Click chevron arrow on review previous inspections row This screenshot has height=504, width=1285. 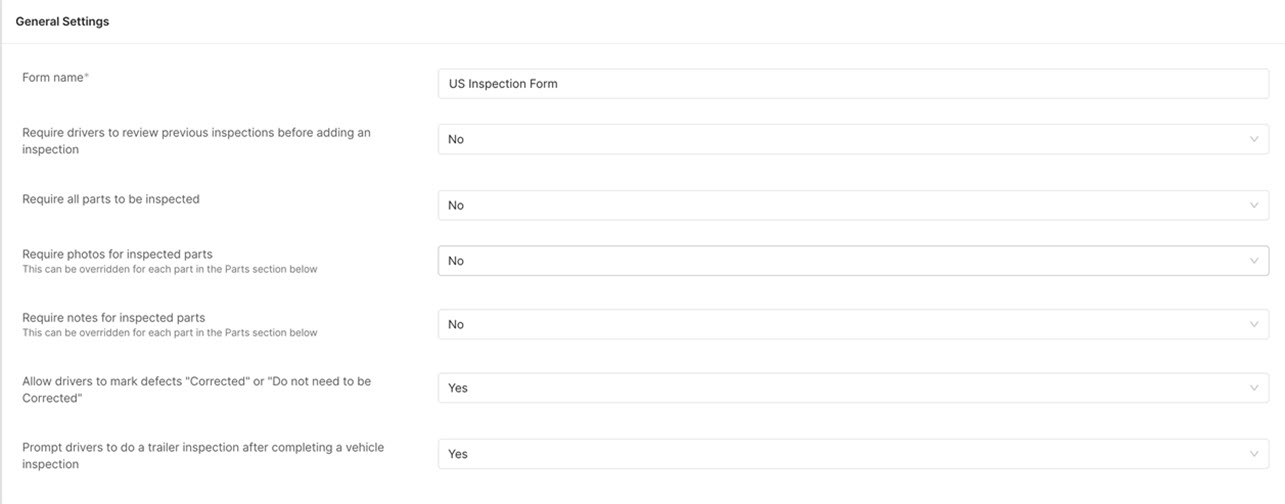point(1254,139)
